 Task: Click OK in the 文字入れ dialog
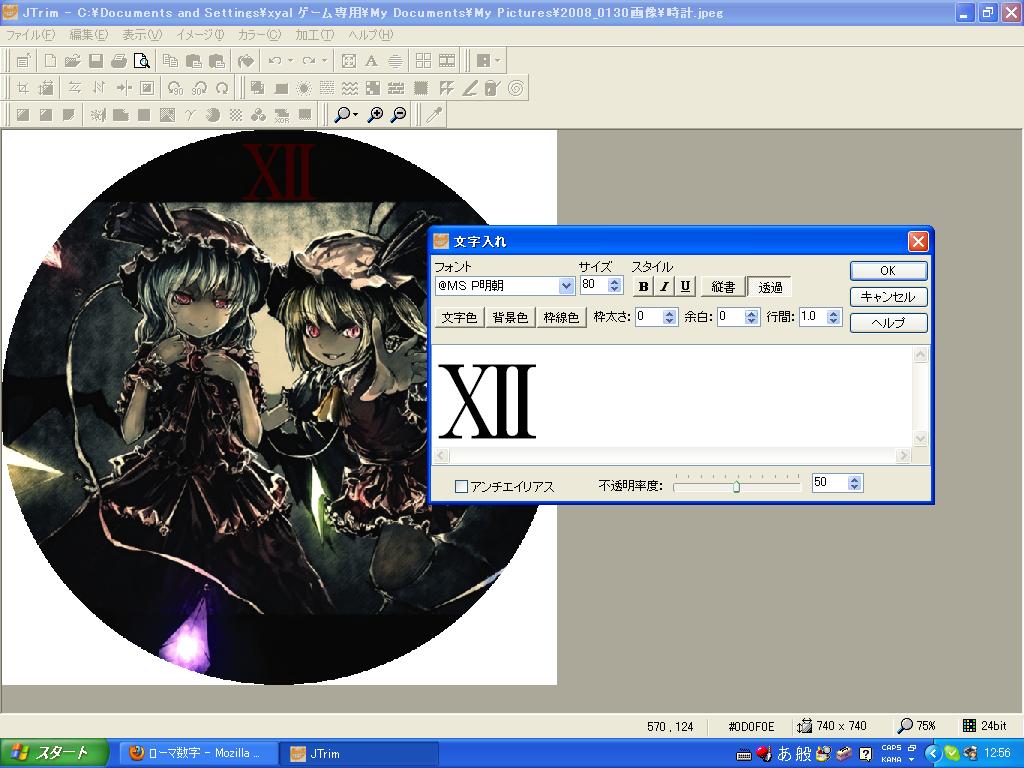(888, 270)
